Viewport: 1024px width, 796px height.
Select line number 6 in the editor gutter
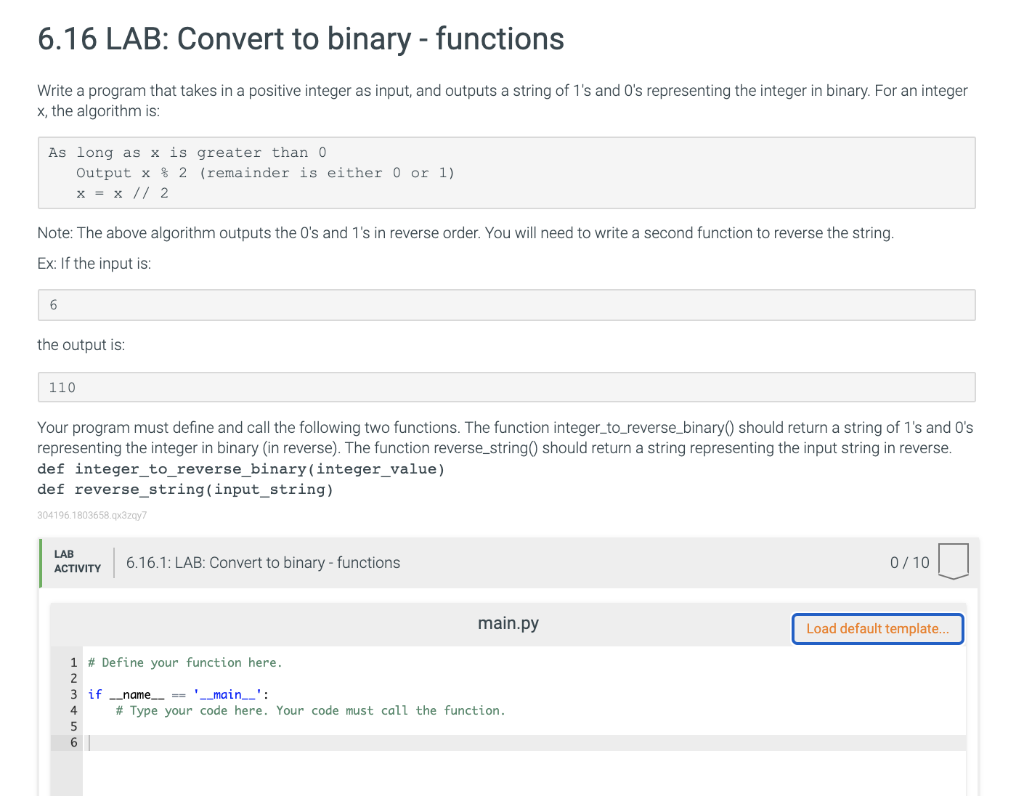pos(73,742)
